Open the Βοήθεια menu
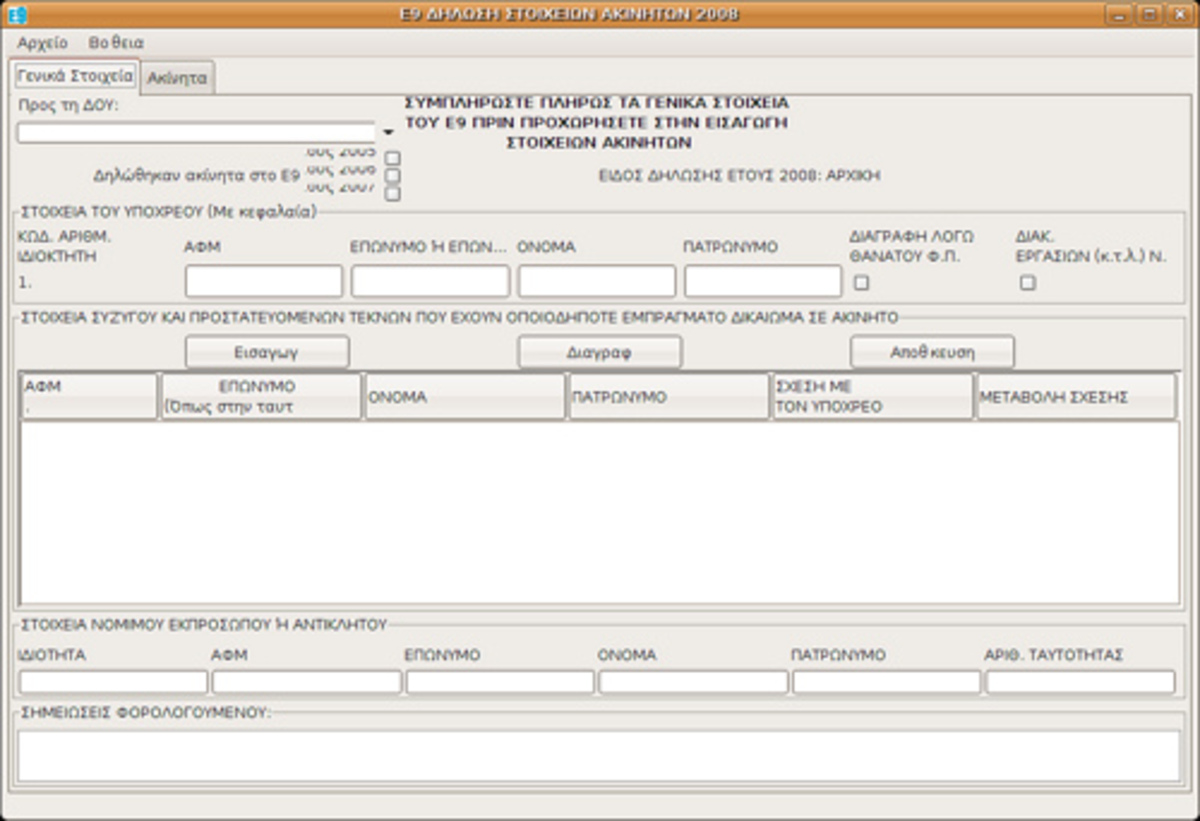1200x821 pixels. pyautogui.click(x=116, y=43)
